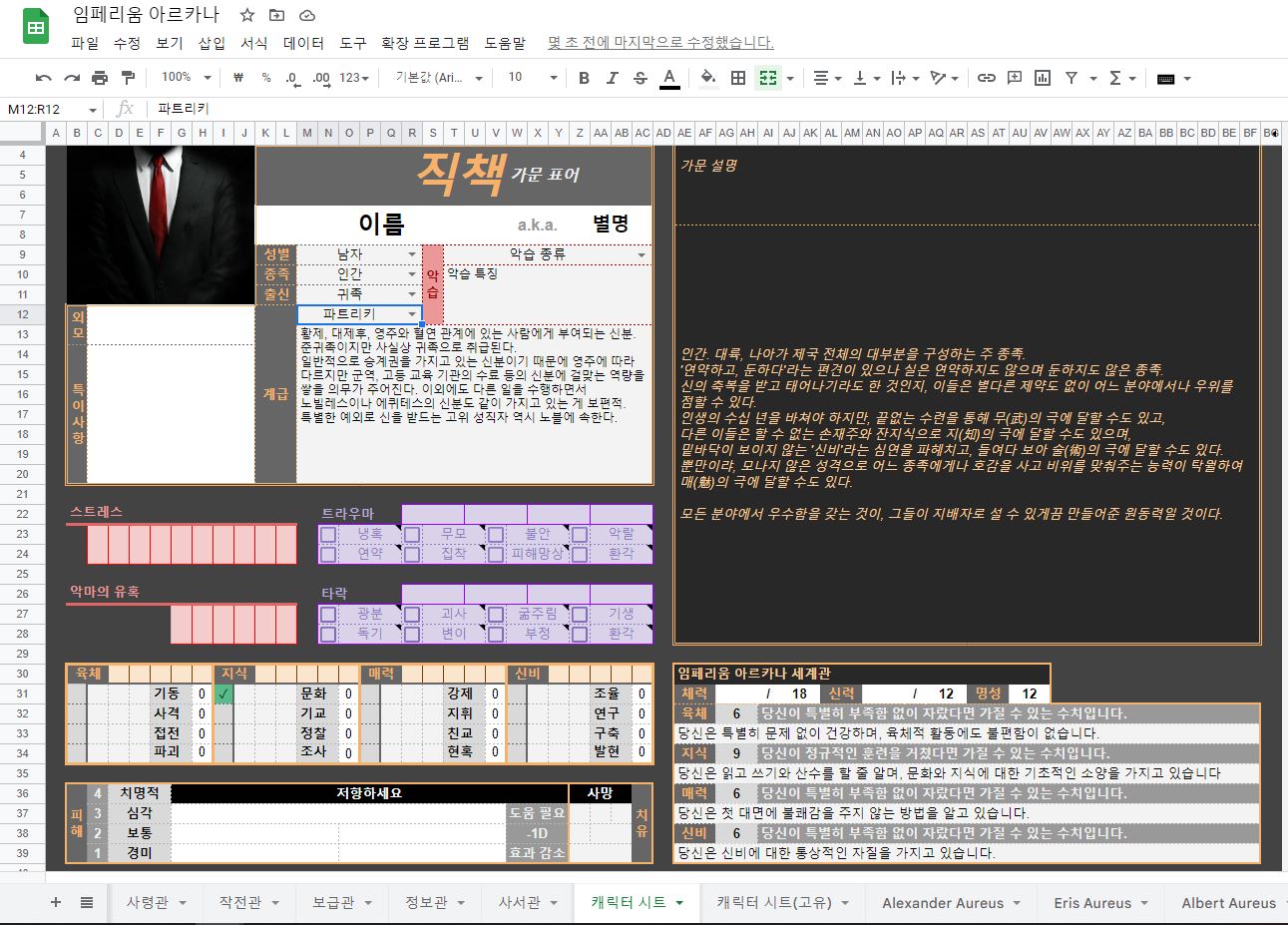1288x925 pixels.
Task: Open the last edit history link
Action: tap(660, 43)
